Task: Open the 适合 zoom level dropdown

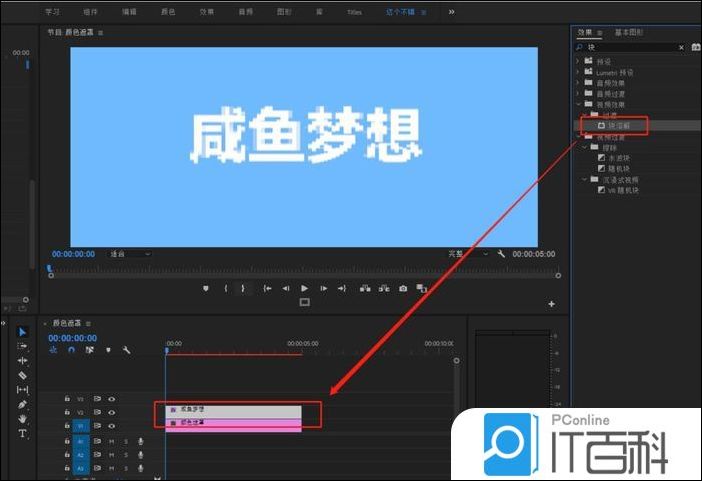Action: click(129, 254)
